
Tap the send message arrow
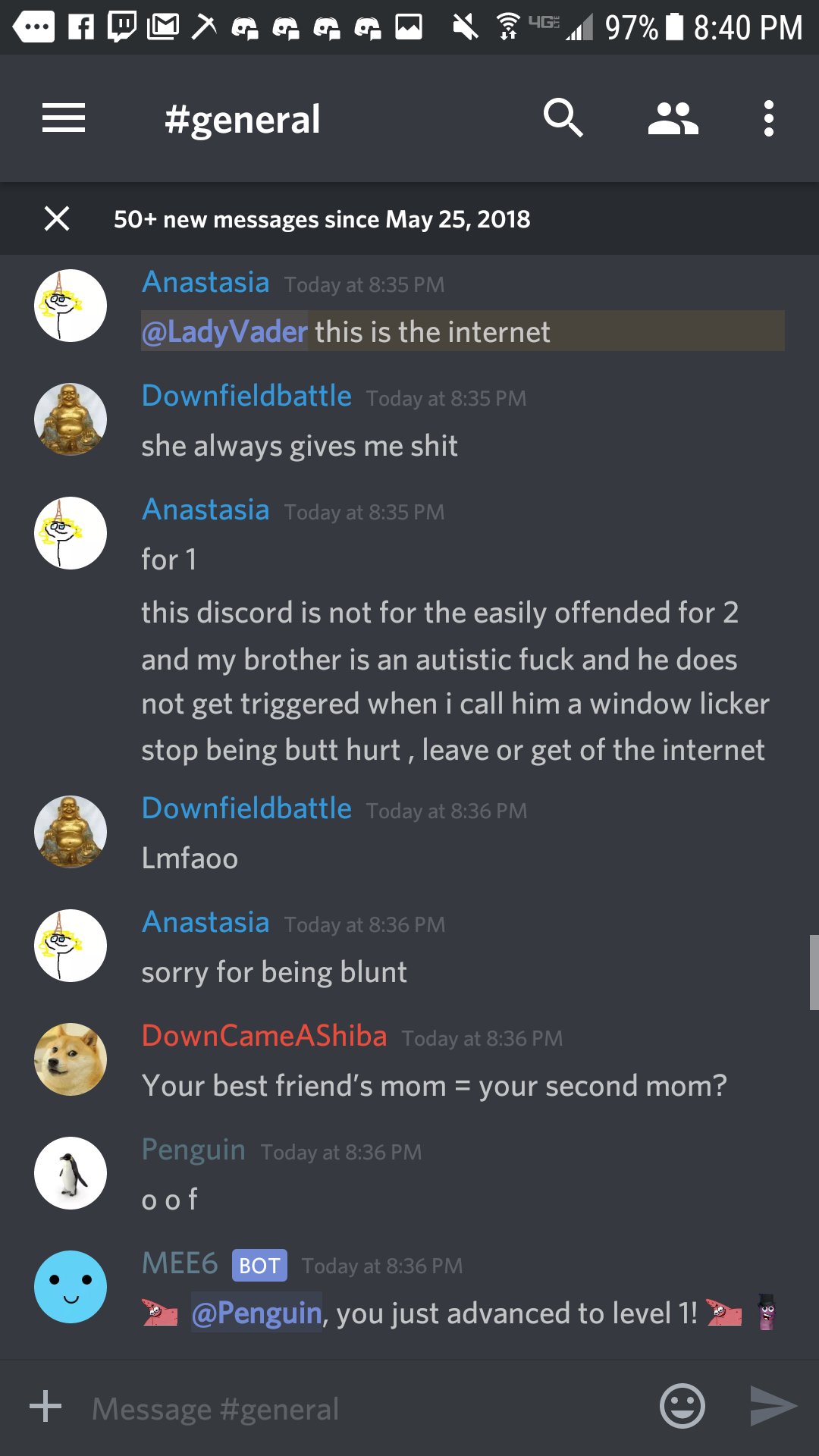pos(773,1406)
